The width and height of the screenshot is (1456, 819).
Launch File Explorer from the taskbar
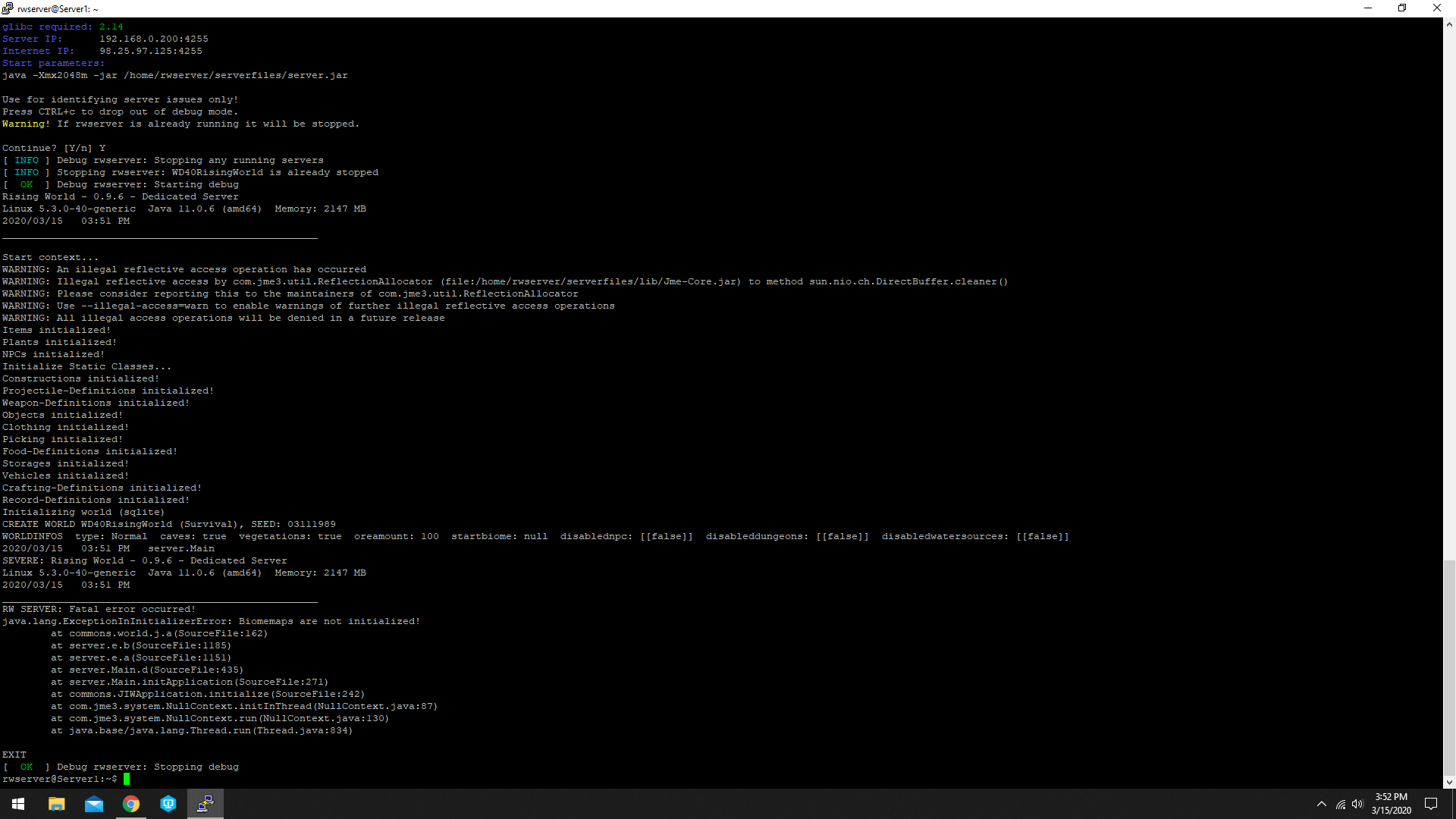[x=57, y=804]
